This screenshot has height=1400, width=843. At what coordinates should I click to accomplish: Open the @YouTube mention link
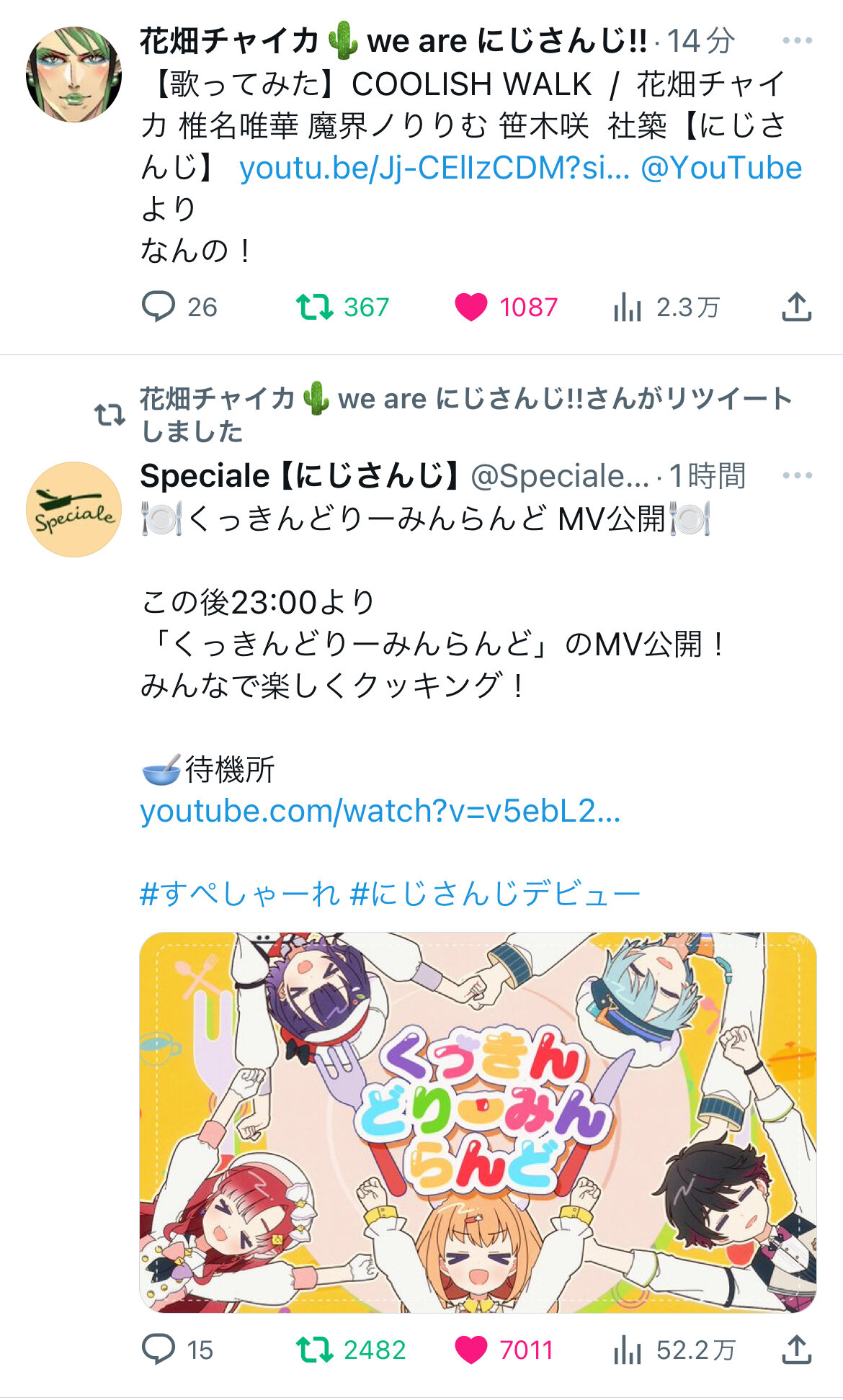coord(721,168)
